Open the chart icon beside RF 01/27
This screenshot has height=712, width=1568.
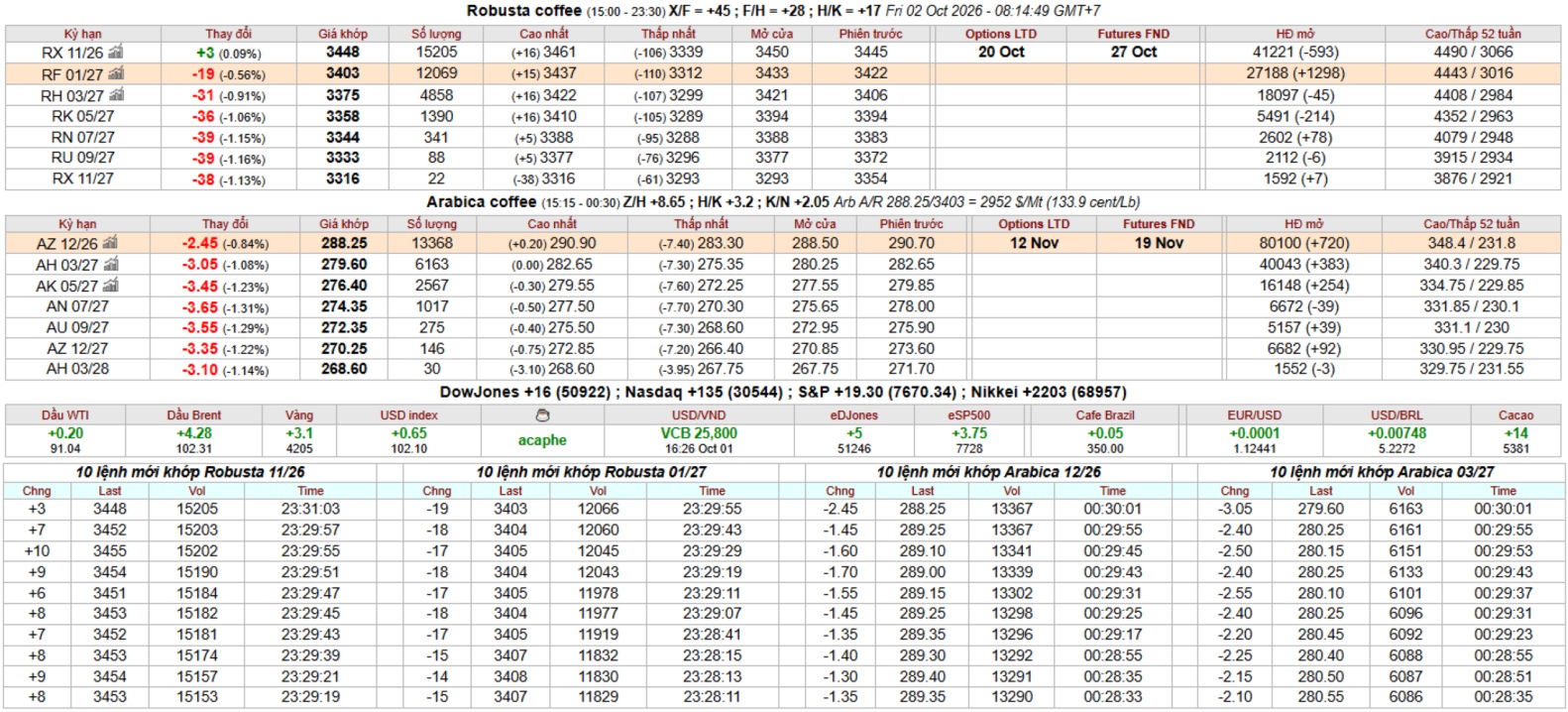point(116,73)
